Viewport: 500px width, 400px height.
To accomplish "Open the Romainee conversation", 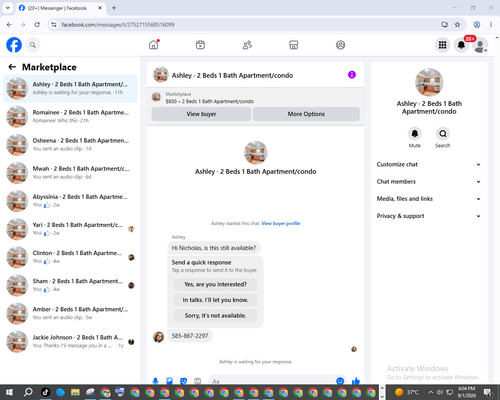I will coord(70,117).
